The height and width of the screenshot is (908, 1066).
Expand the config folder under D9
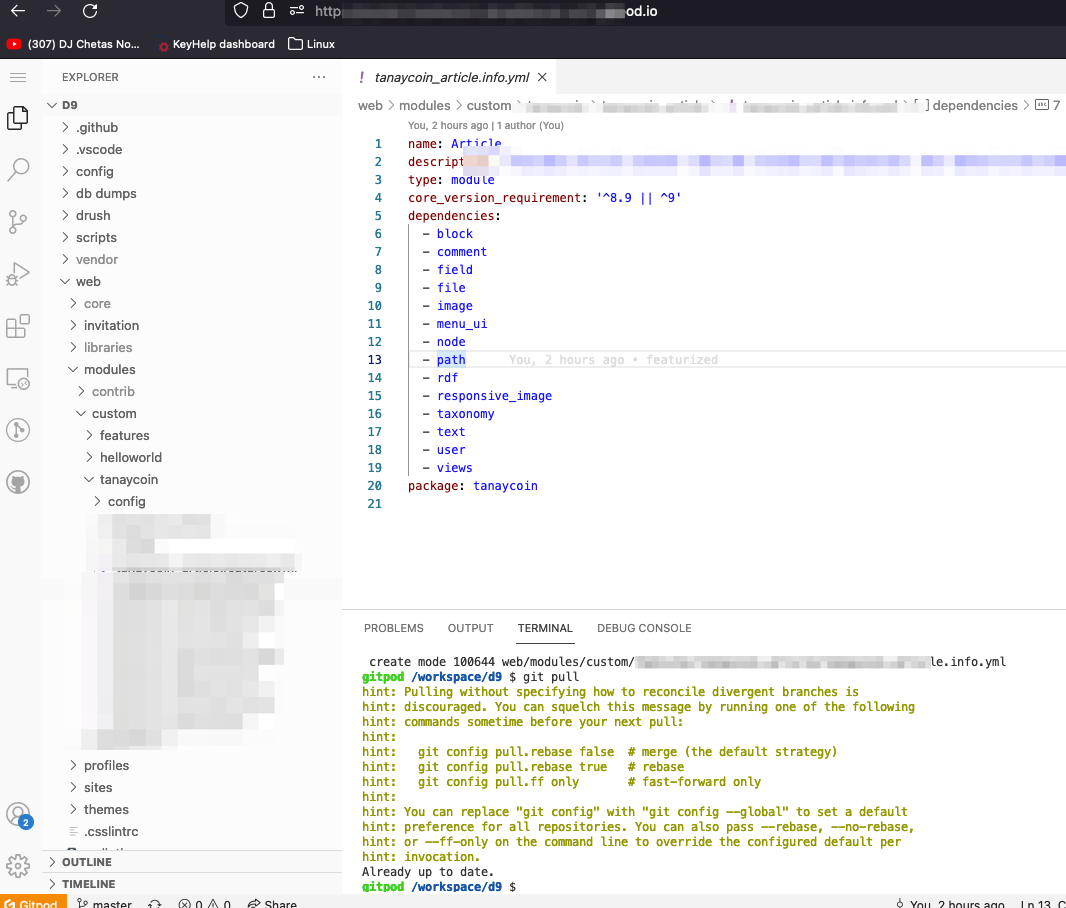pyautogui.click(x=192, y=171)
